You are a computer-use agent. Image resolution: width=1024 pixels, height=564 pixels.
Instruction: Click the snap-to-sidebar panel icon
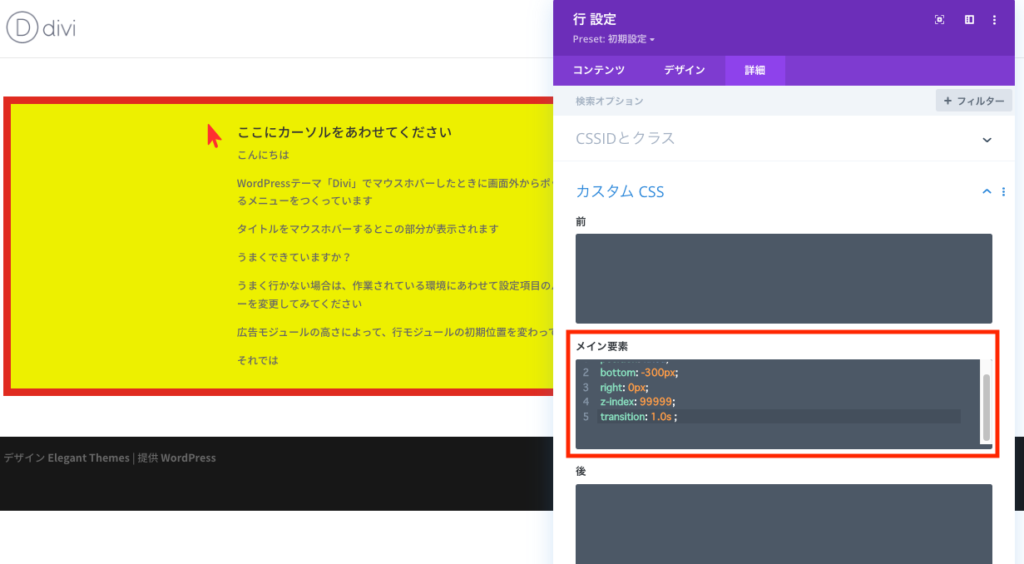(968, 20)
